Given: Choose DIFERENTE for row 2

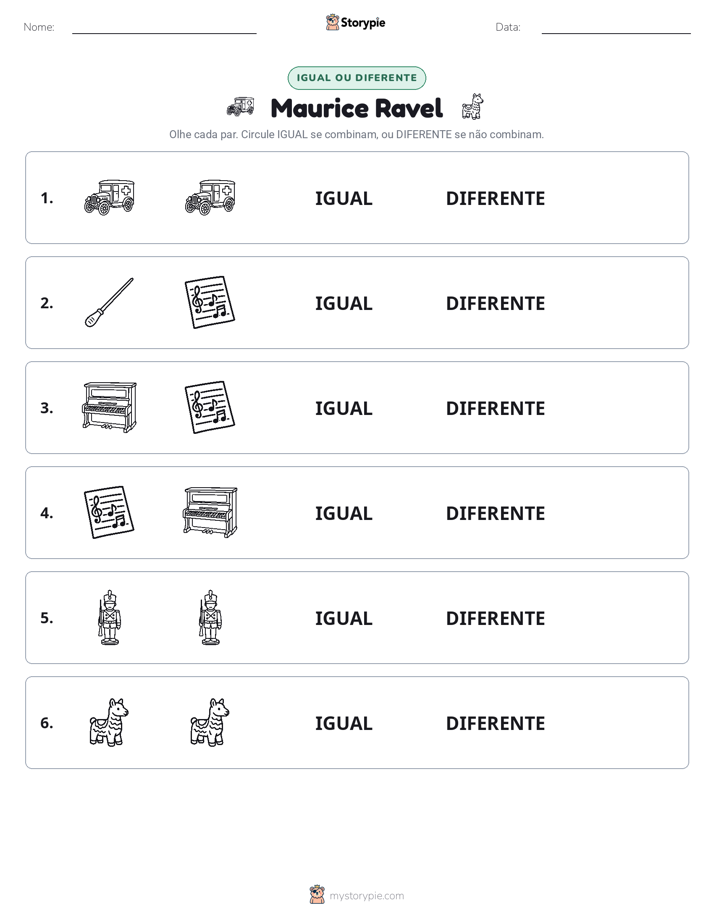Looking at the screenshot, I should click(495, 303).
